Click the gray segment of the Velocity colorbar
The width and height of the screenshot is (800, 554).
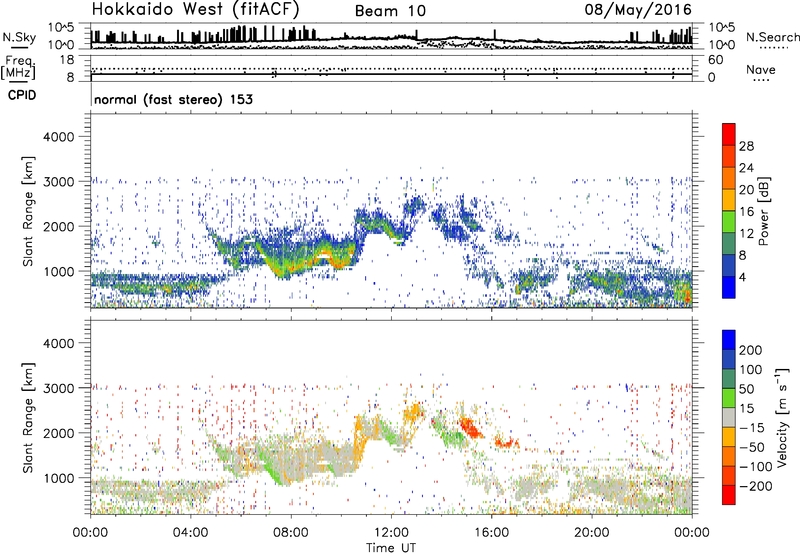tap(729, 417)
